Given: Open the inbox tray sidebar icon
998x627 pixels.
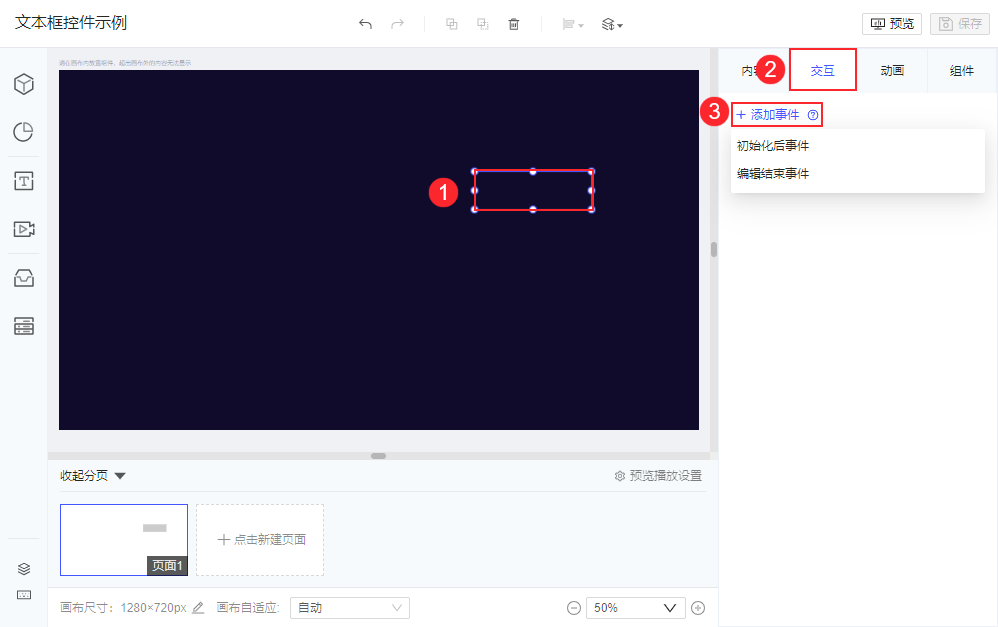Looking at the screenshot, I should click(x=24, y=278).
